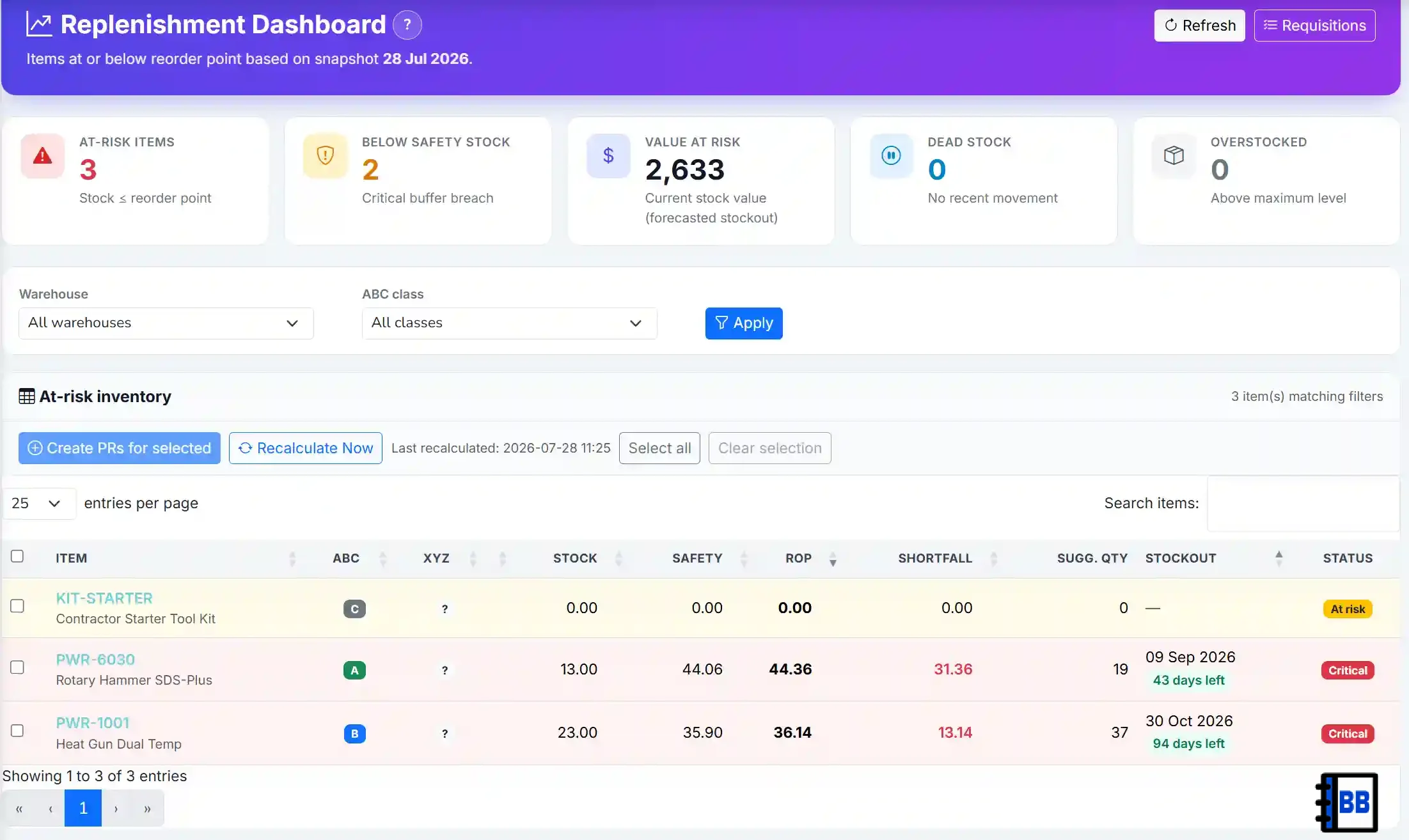Viewport: 1409px width, 840px height.
Task: Open the Requisitions page
Action: point(1314,26)
